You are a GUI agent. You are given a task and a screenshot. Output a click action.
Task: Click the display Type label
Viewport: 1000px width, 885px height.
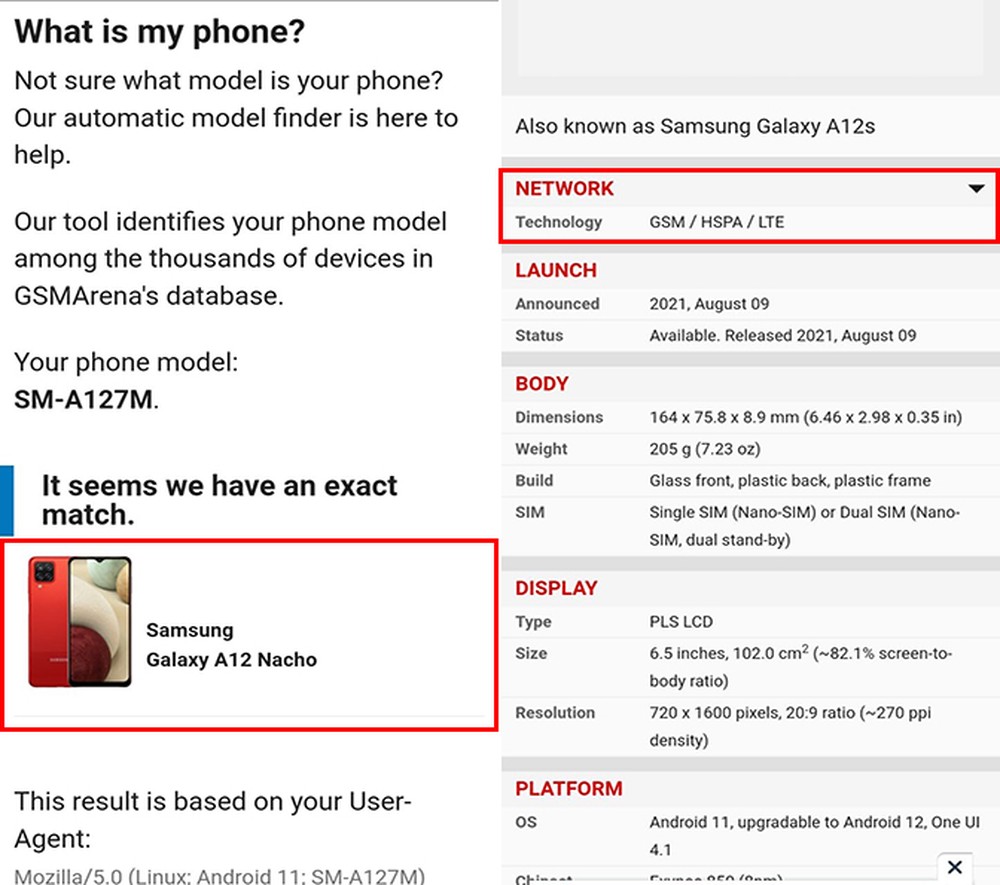tap(534, 622)
